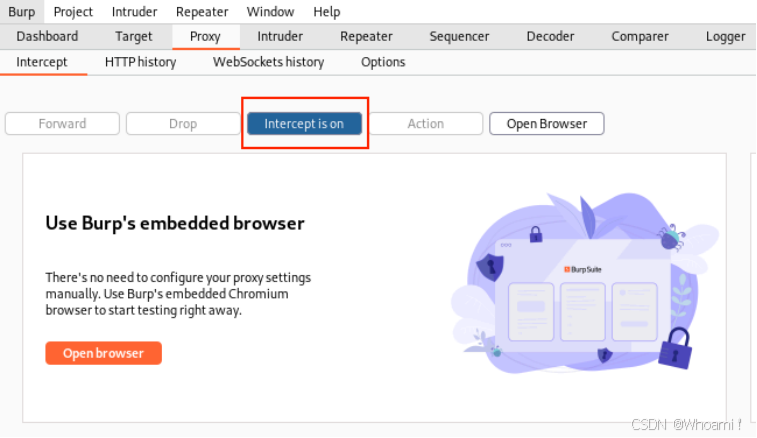This screenshot has height=438, width=757.
Task: Open the Project menu
Action: point(73,12)
